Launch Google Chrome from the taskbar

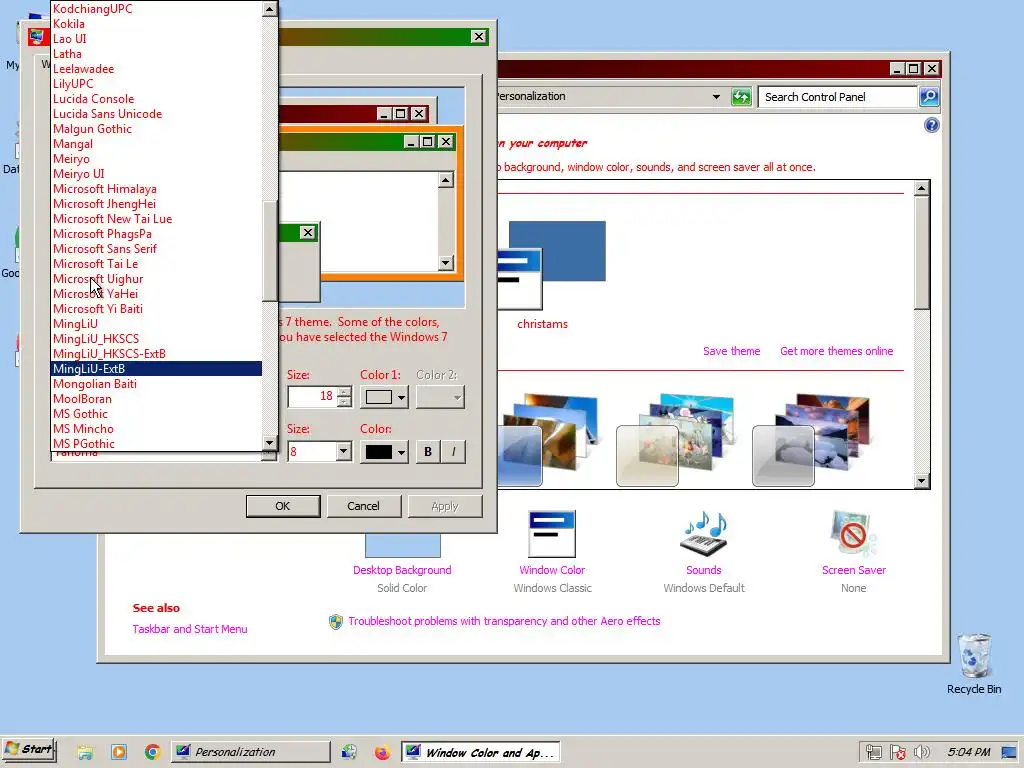[x=153, y=752]
